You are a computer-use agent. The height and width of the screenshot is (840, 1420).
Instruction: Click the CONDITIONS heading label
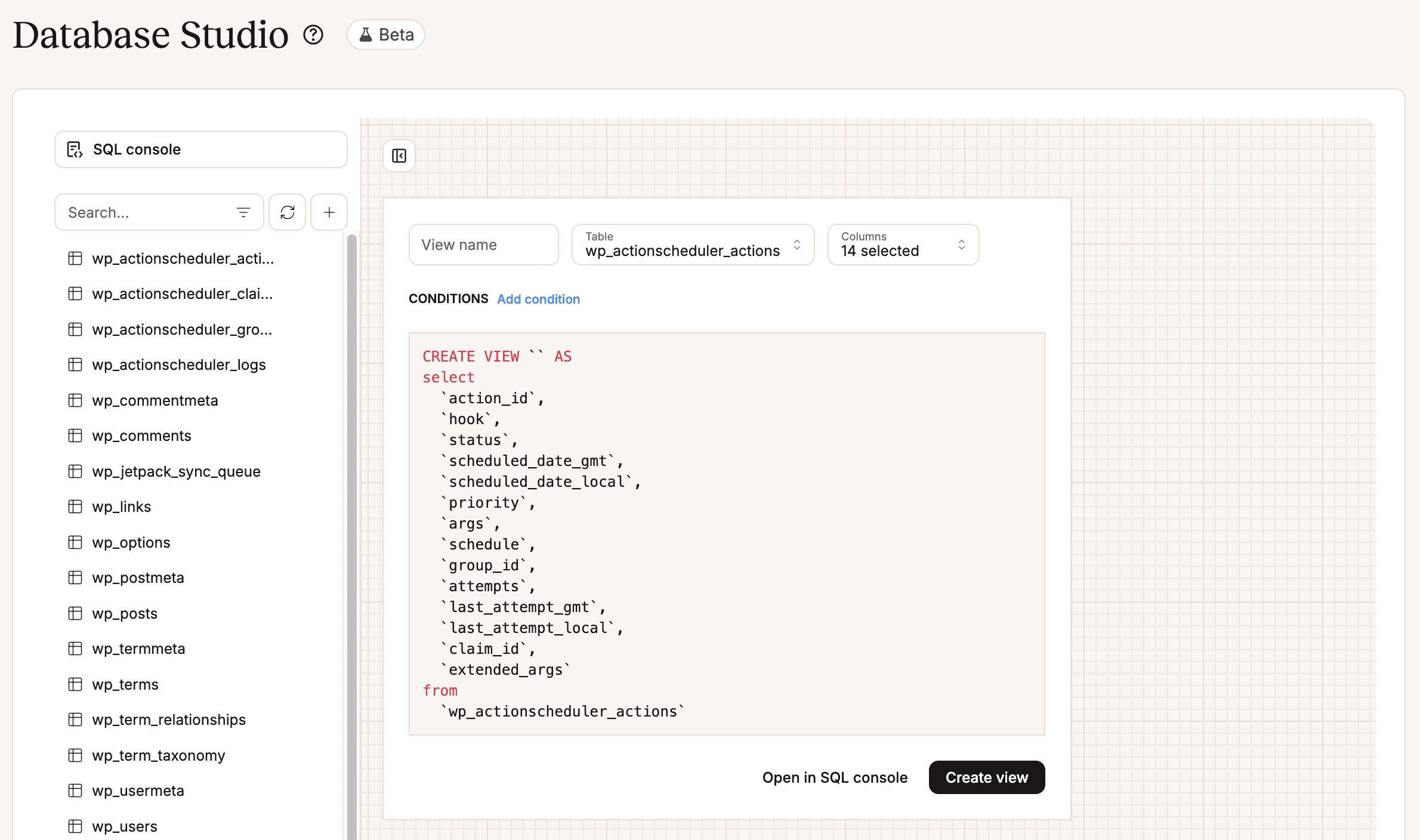pos(449,299)
